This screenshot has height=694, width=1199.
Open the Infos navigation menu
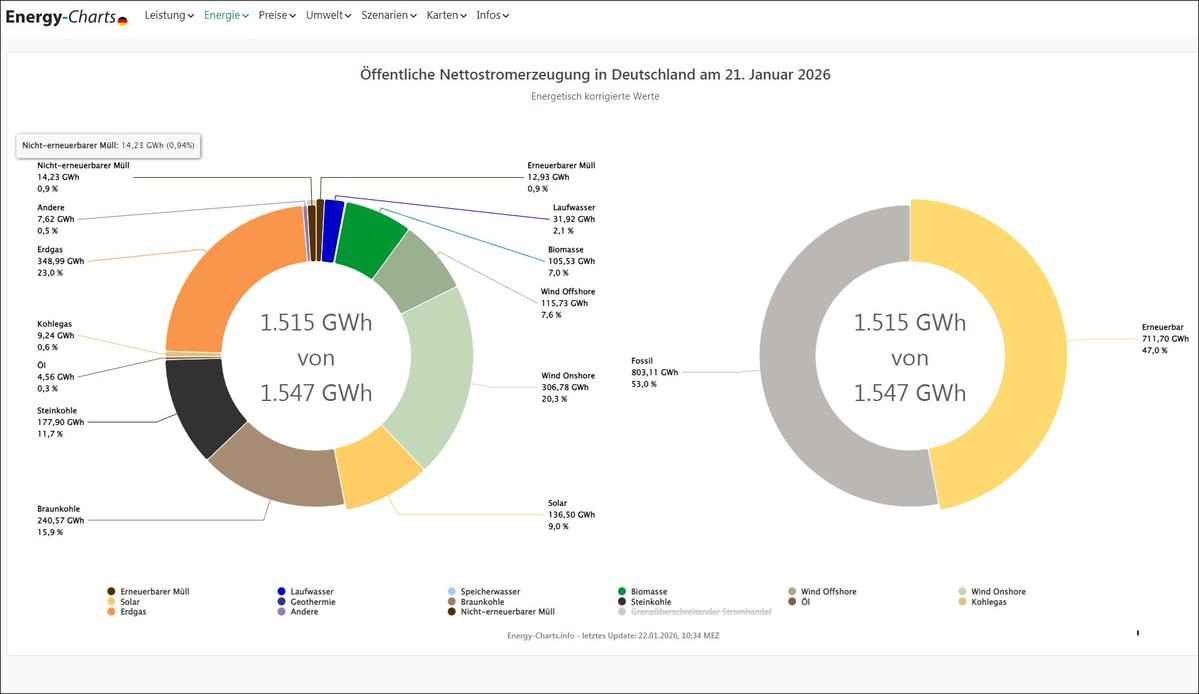point(492,16)
